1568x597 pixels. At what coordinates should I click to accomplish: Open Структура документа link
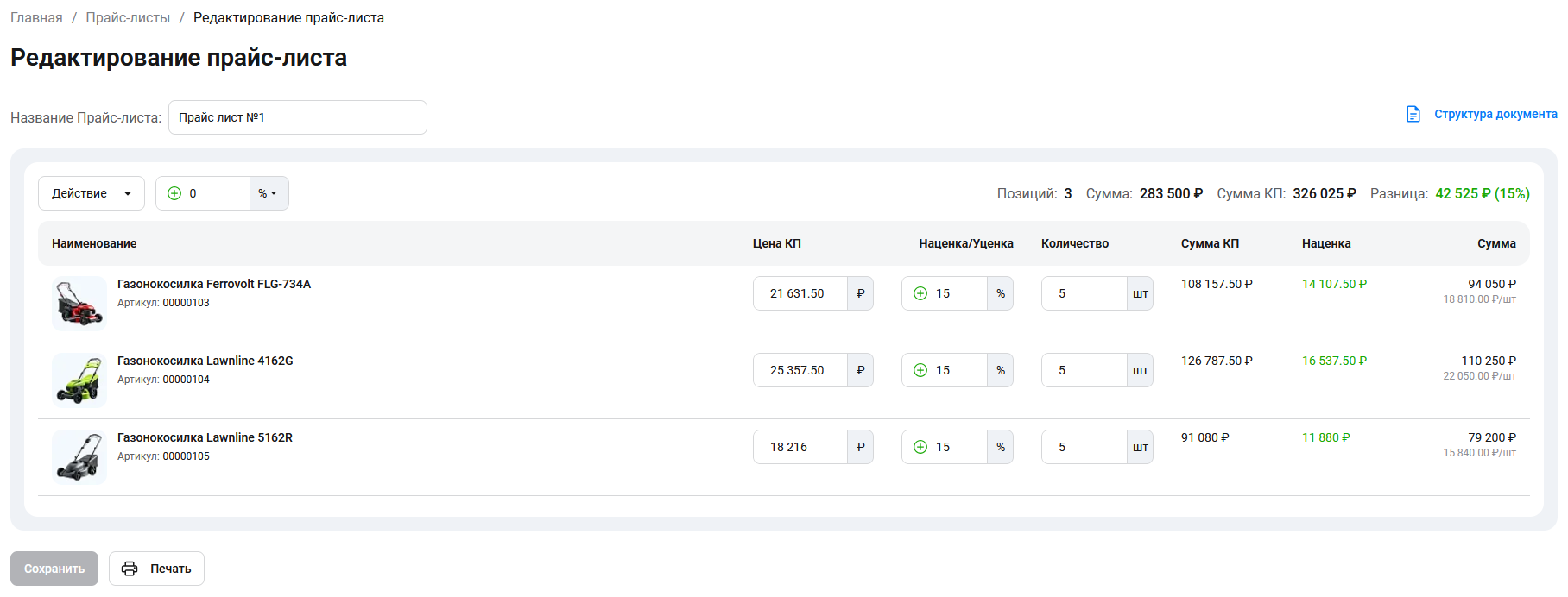tap(1495, 114)
